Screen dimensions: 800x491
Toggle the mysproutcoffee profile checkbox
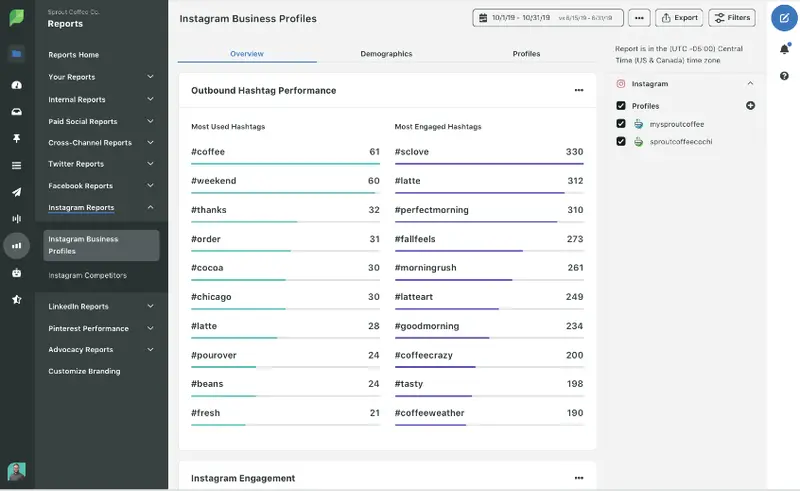621,124
